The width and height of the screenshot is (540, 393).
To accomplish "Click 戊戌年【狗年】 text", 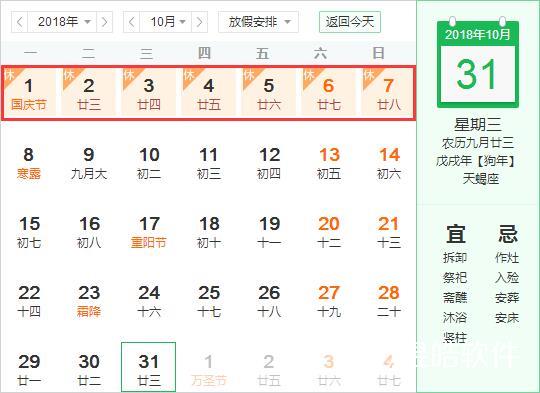I will pos(478,161).
